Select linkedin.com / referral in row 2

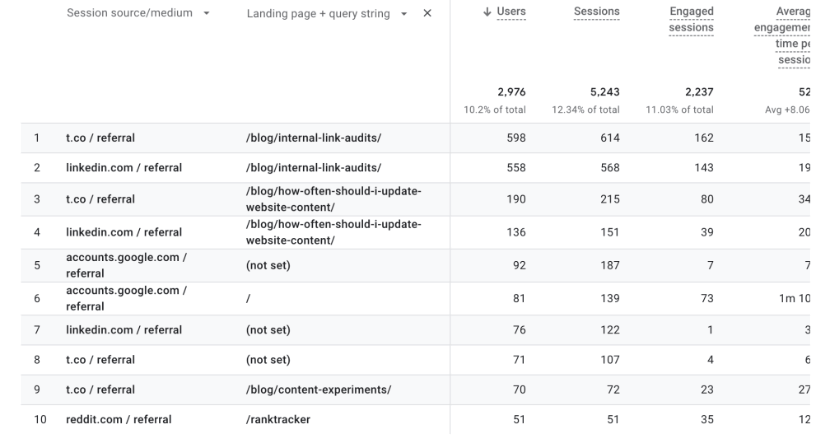coord(124,168)
